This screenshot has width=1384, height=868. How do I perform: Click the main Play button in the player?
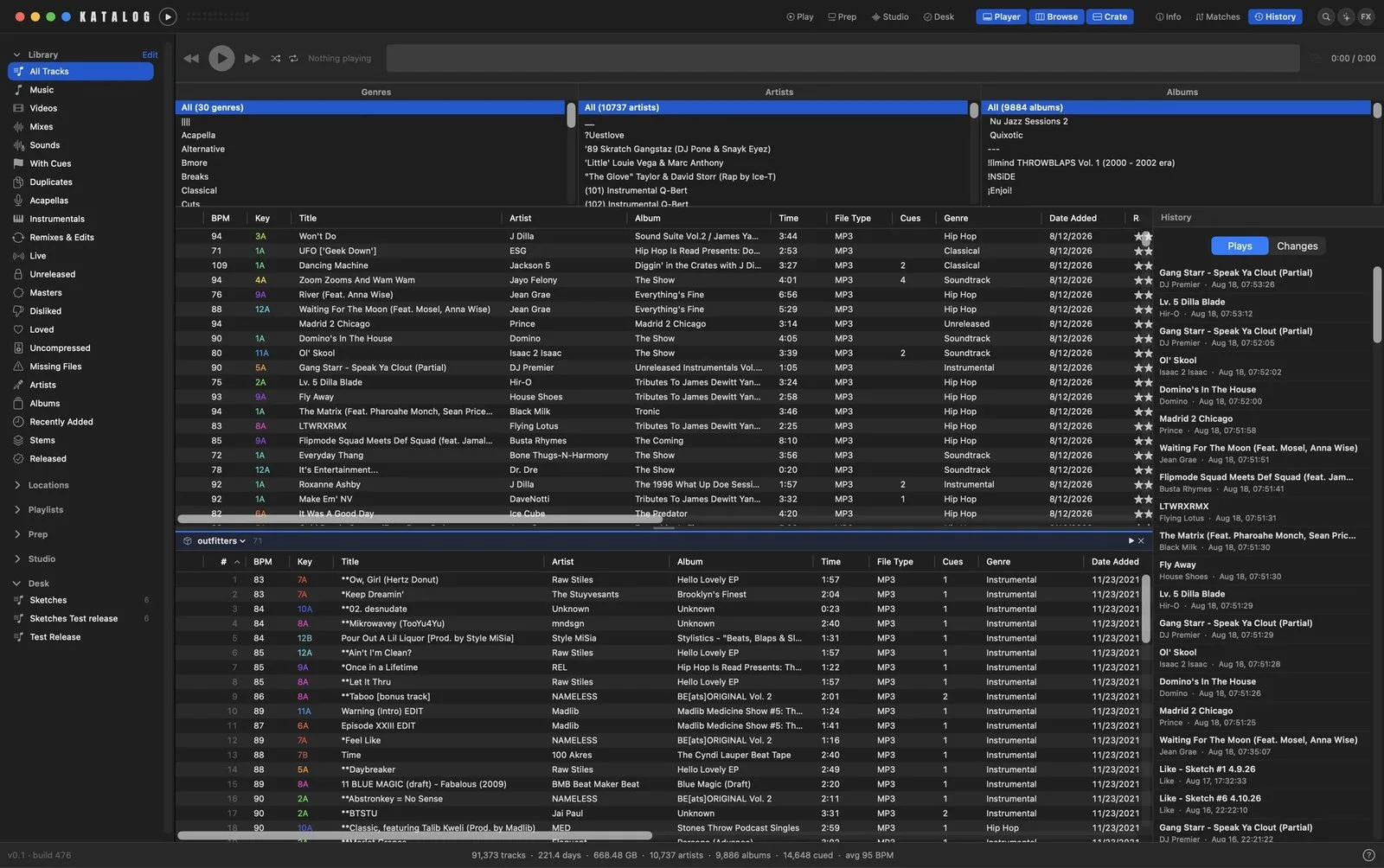(x=221, y=58)
